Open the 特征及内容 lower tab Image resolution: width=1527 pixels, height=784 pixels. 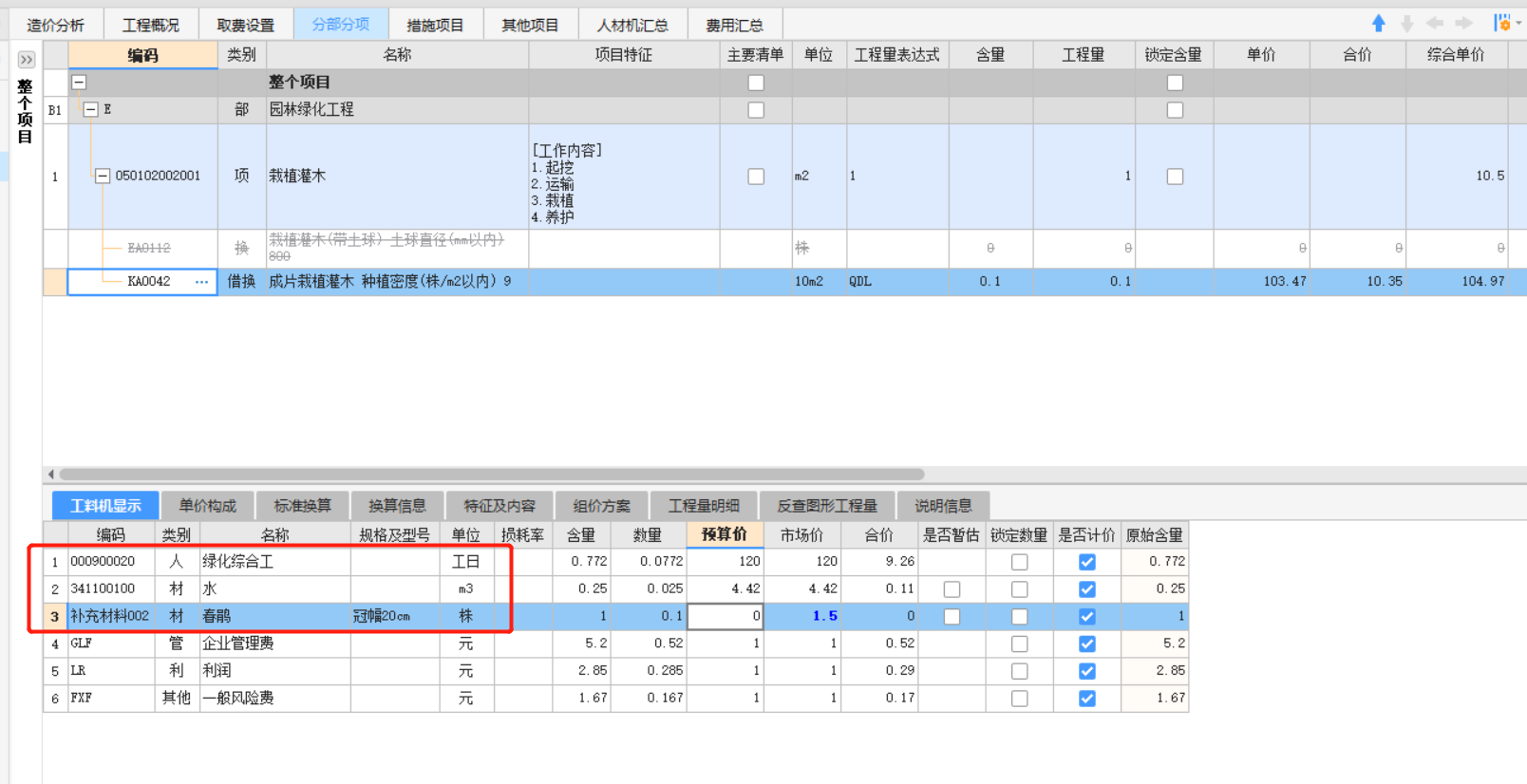coord(500,506)
